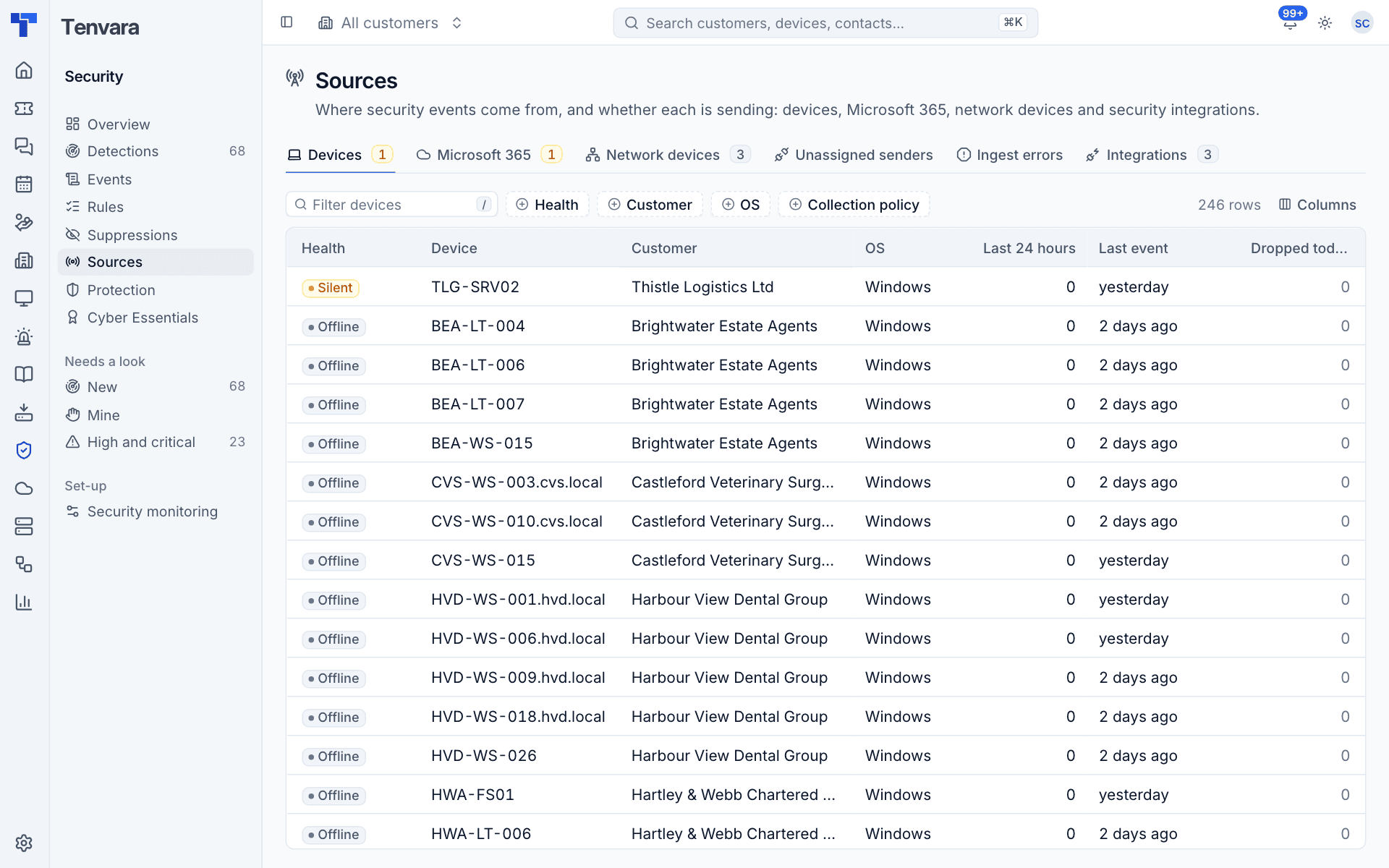Go to Events in the sidebar

[x=156, y=179]
